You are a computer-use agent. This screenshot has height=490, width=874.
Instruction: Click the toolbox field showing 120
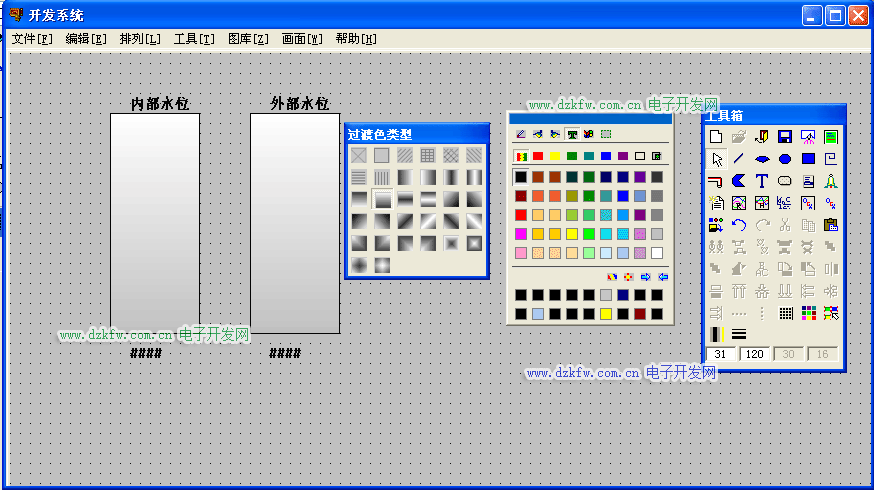[753, 354]
